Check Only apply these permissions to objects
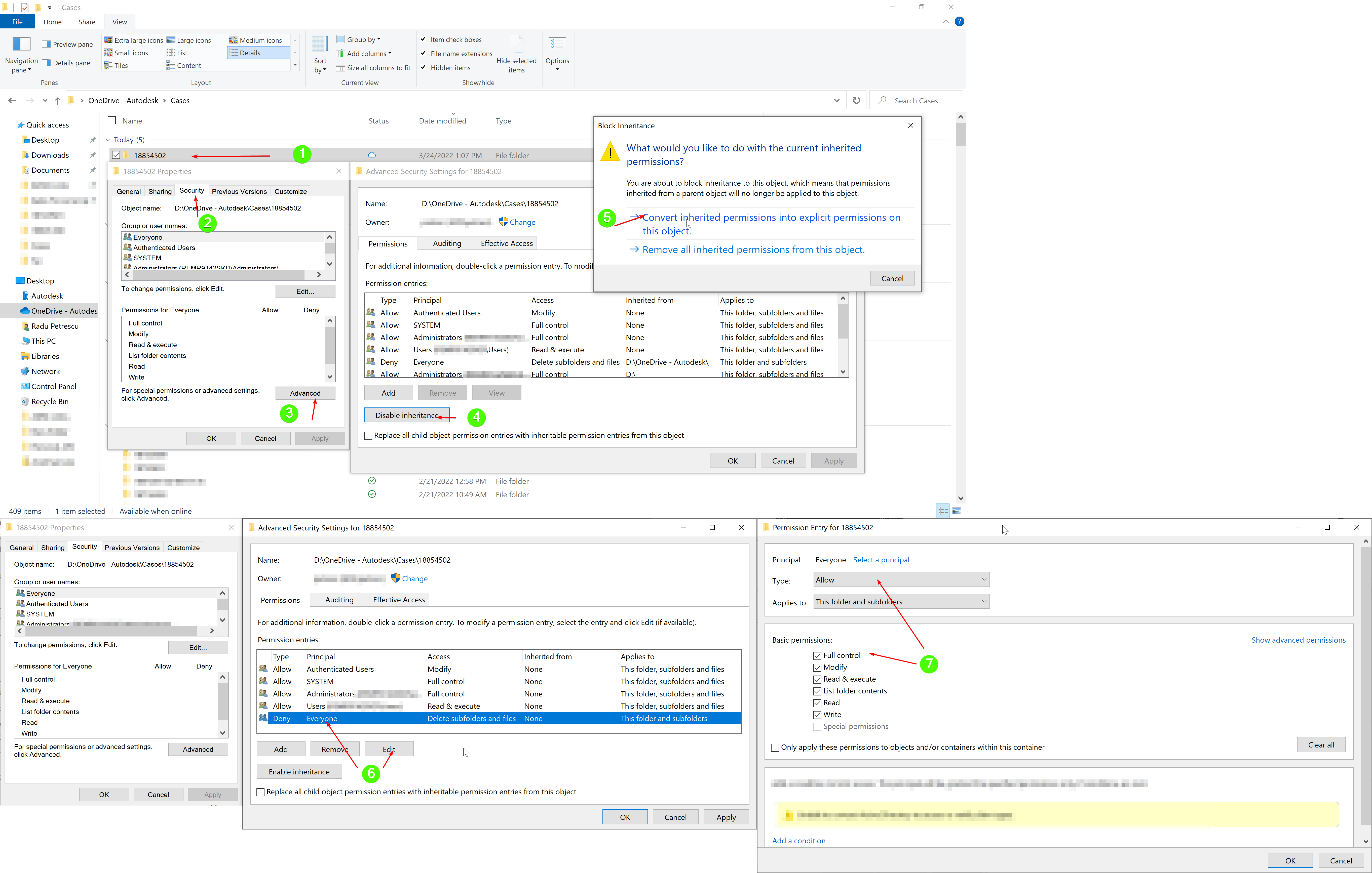Viewport: 1372px width, 873px height. [775, 748]
